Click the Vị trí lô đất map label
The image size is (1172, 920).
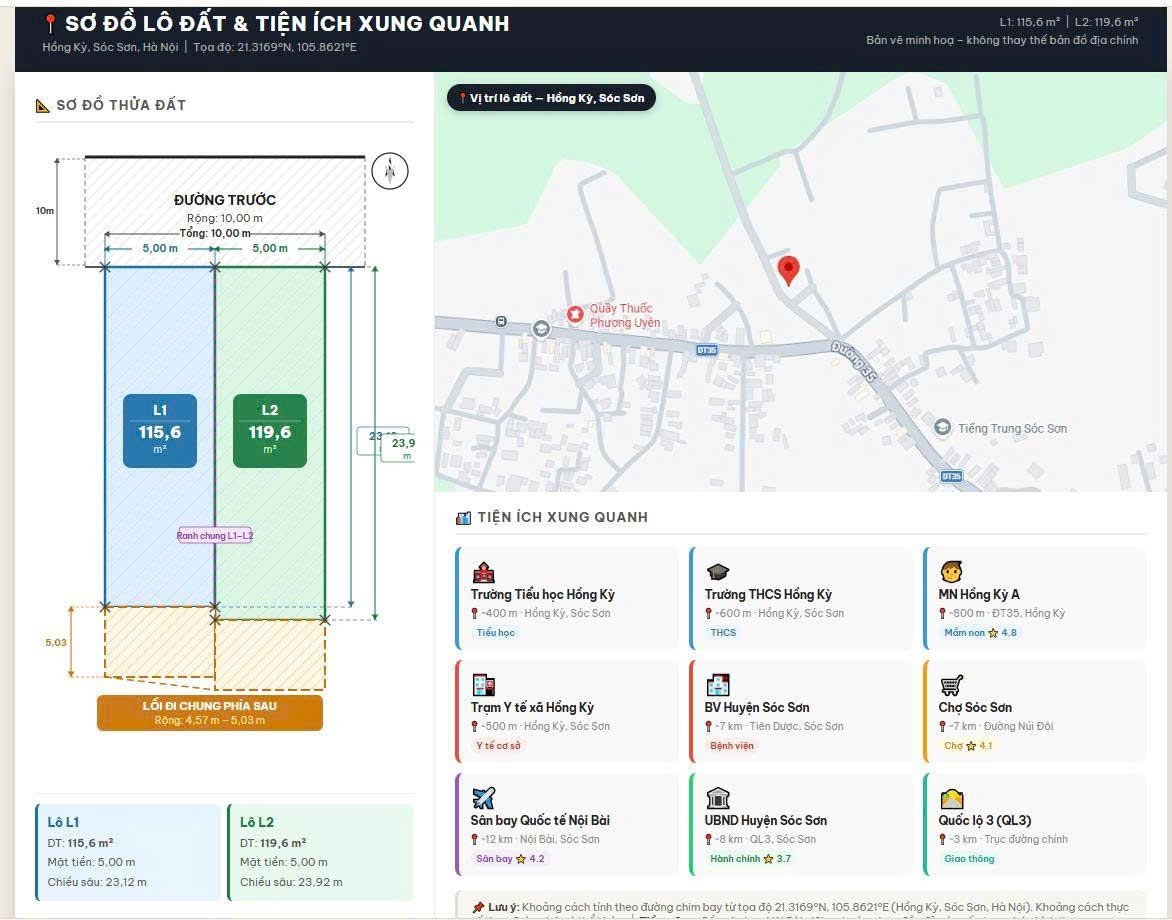552,98
